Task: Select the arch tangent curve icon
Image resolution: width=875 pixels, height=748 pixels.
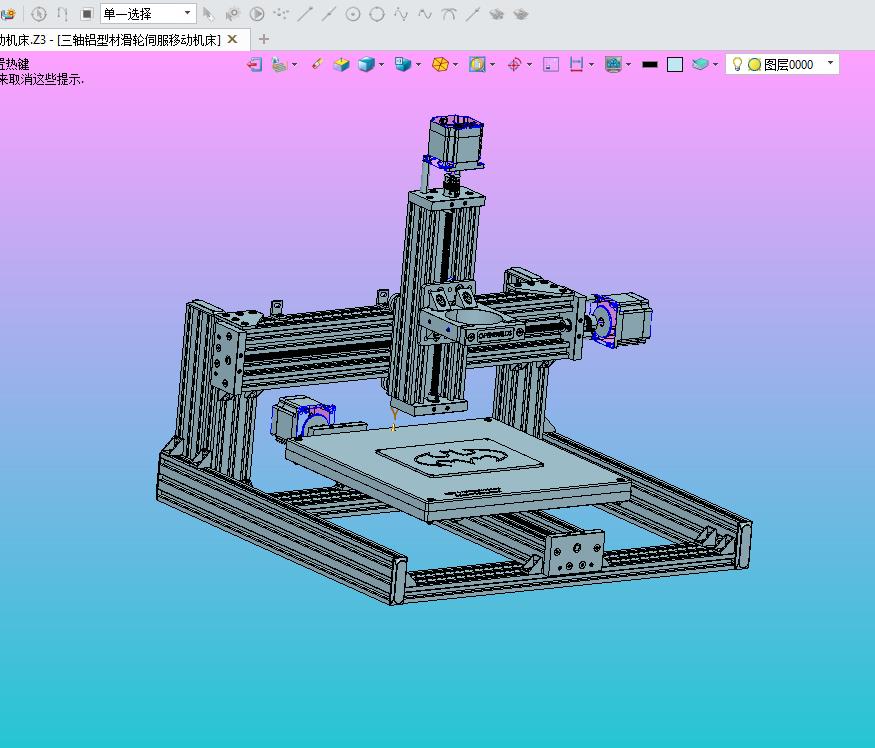Action: (449, 13)
